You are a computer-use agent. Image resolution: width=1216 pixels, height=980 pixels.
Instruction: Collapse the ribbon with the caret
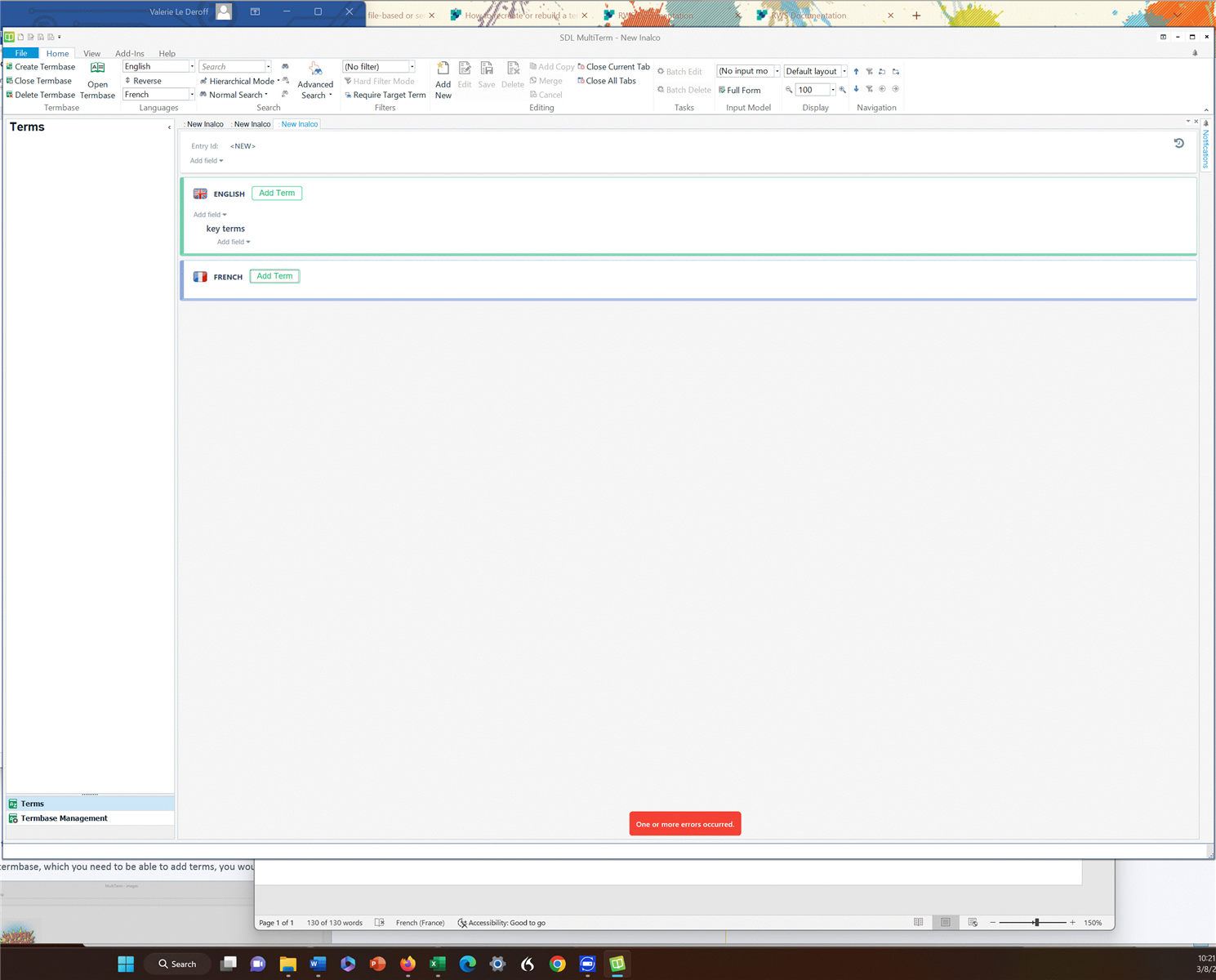tap(1206, 109)
